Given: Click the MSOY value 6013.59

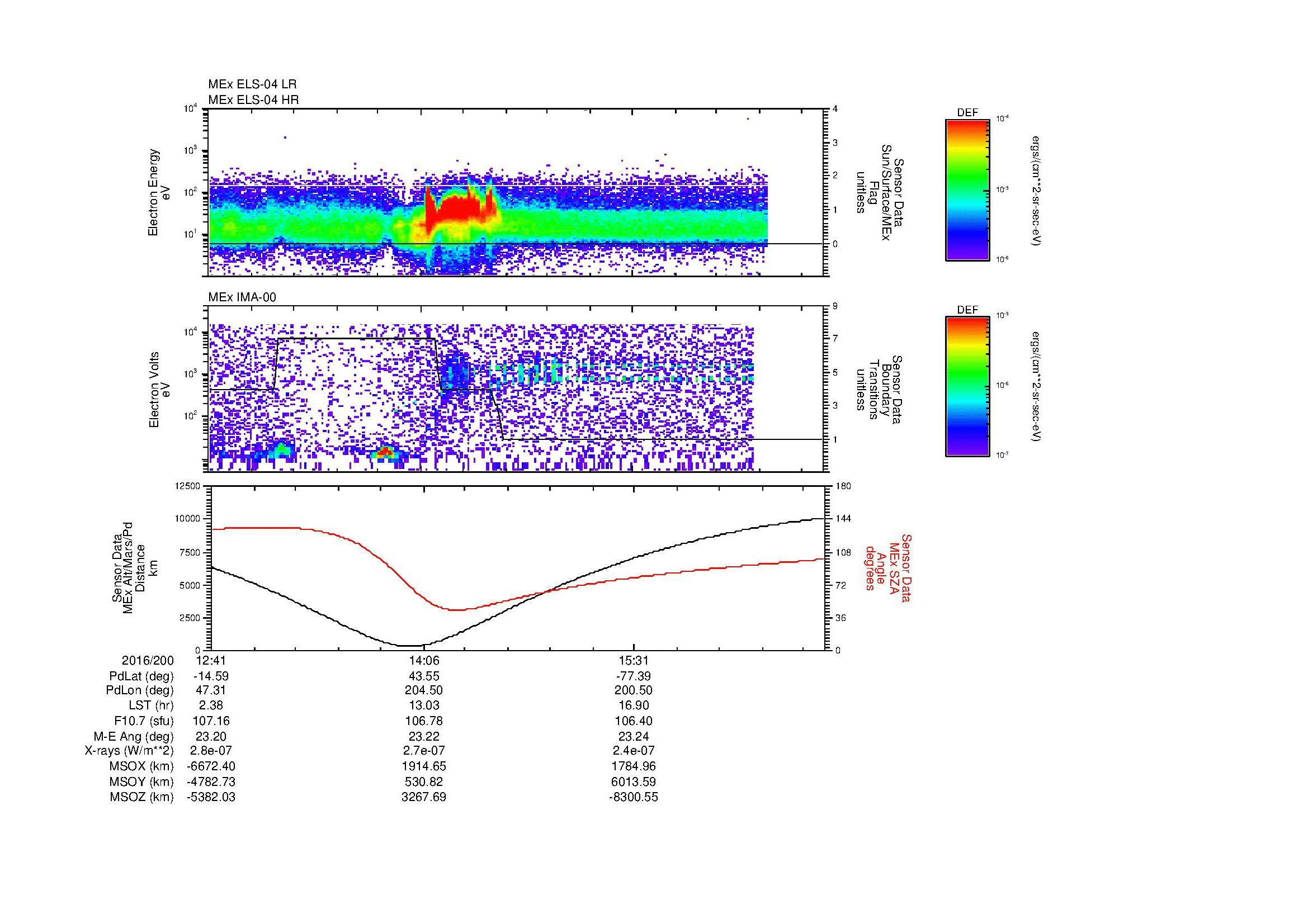Looking at the screenshot, I should [634, 781].
